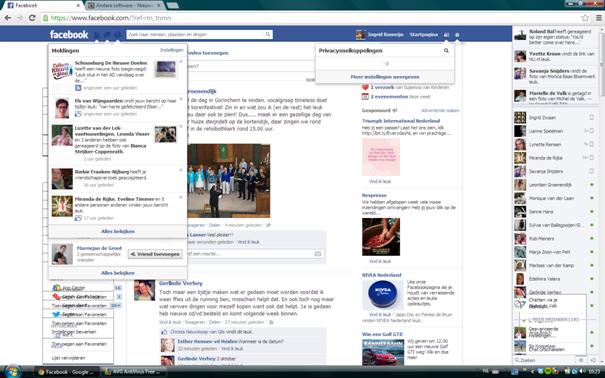Open the messages icon in Facebook header
Viewport: 605px width, 378px height.
(x=107, y=35)
